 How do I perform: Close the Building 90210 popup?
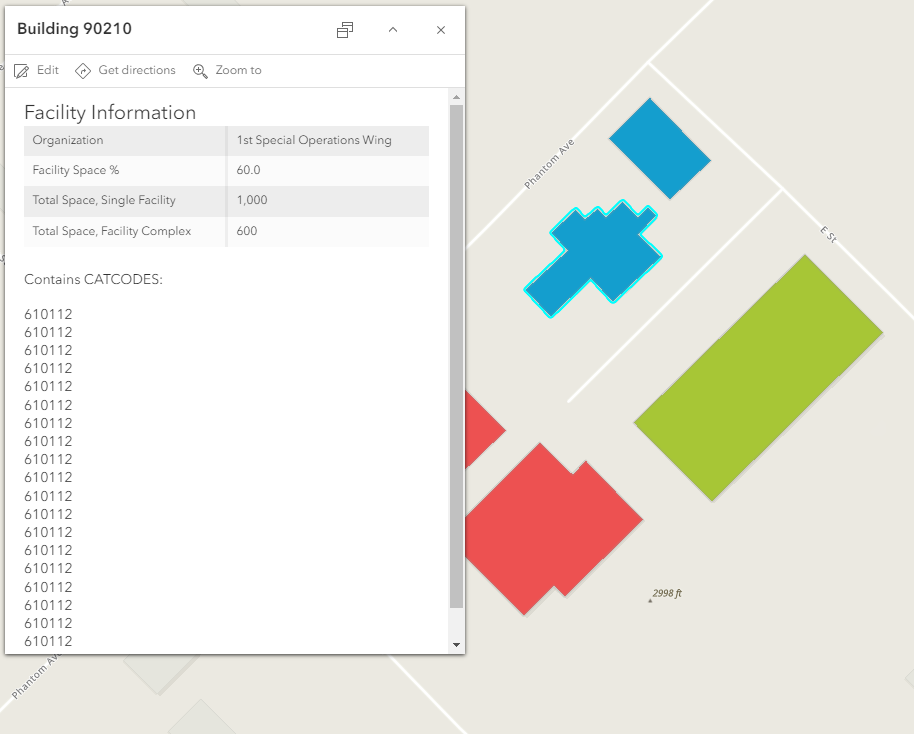440,30
